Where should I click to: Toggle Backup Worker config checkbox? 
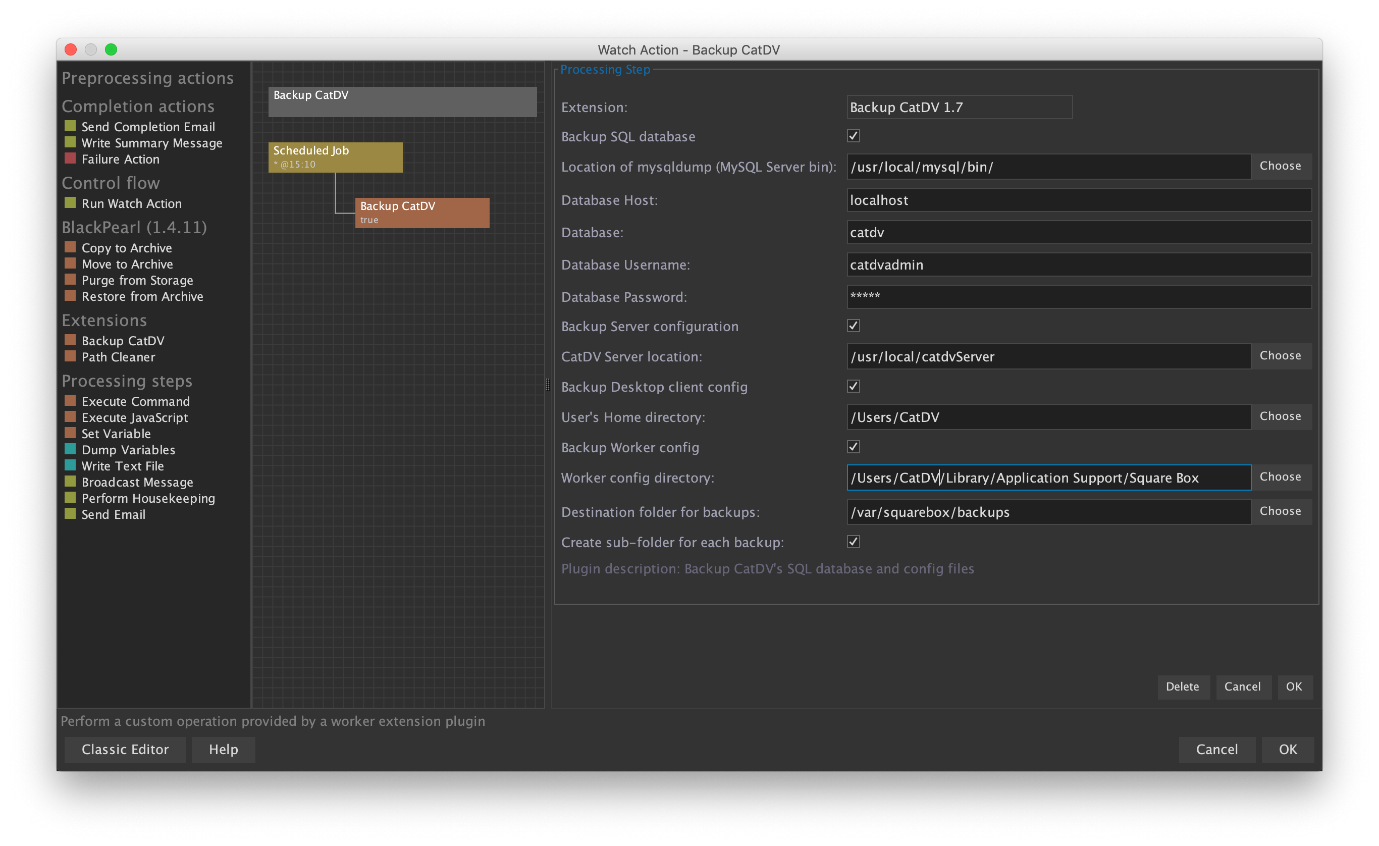tap(853, 447)
